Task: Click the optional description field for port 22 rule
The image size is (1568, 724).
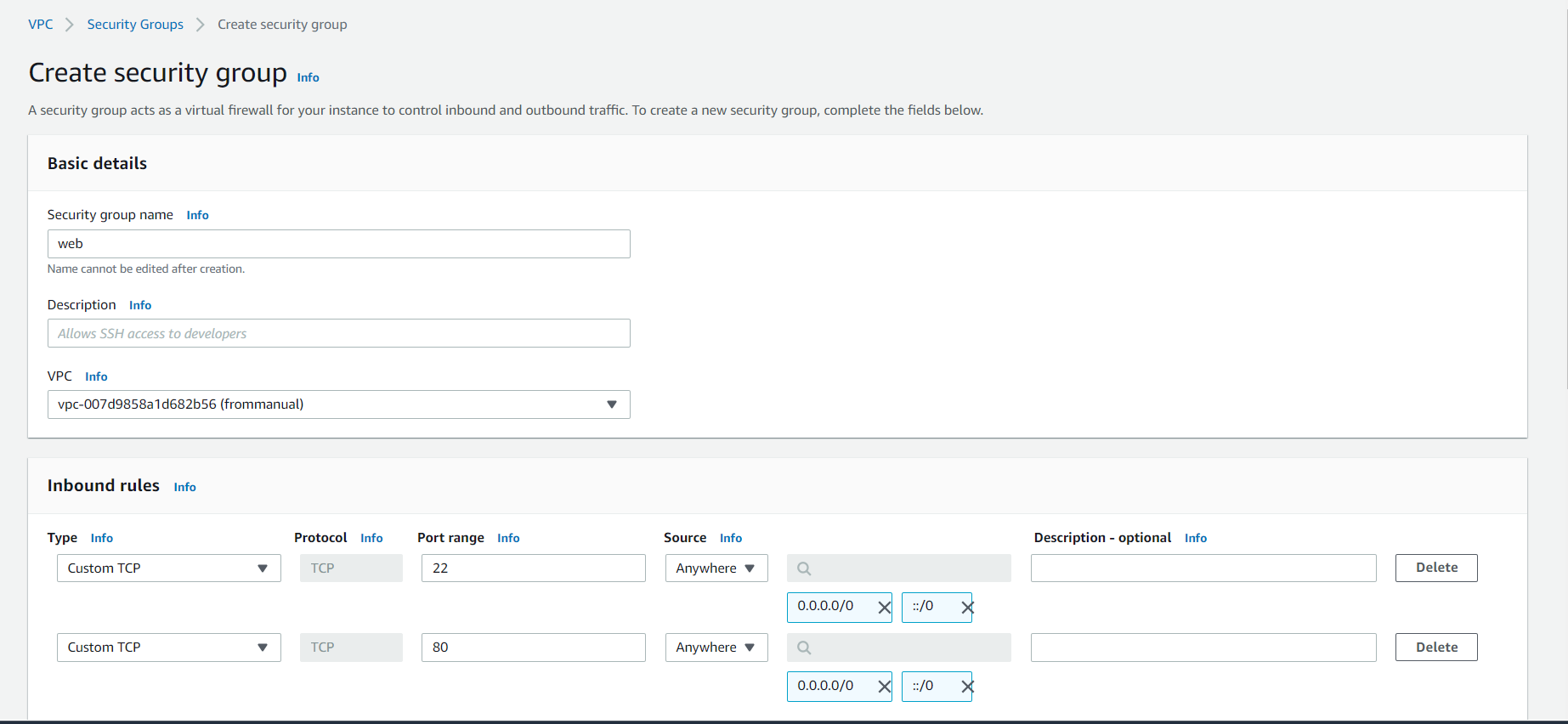Action: point(1203,568)
